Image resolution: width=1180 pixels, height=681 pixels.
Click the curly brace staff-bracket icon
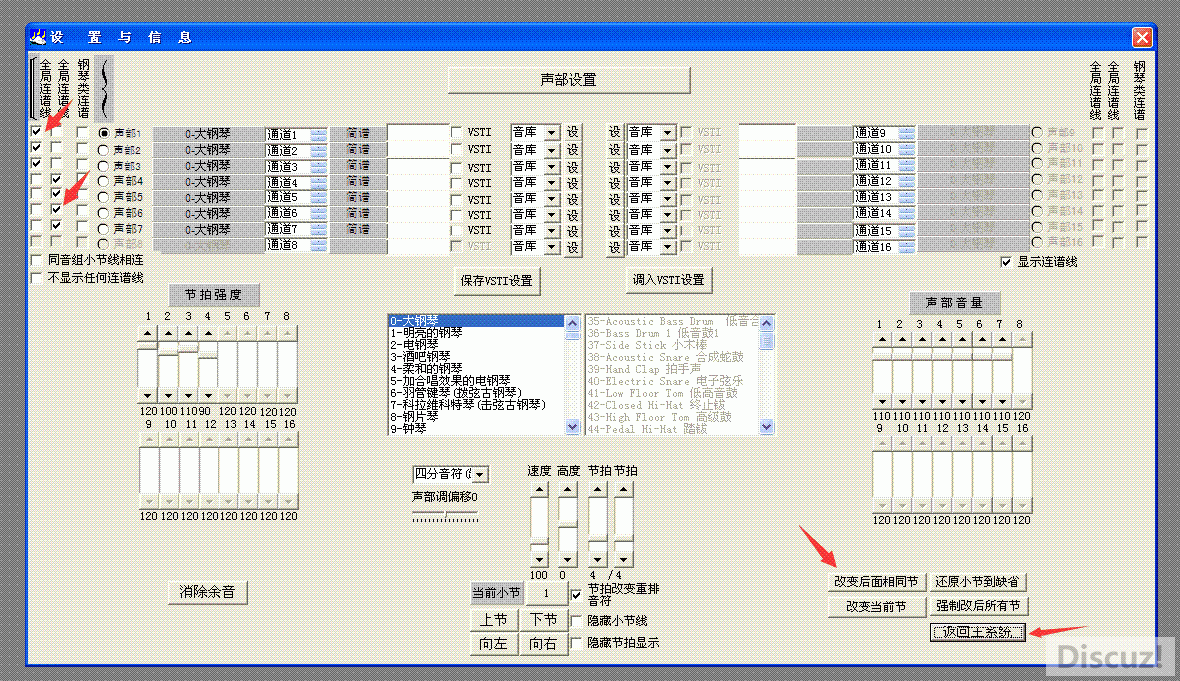point(104,89)
